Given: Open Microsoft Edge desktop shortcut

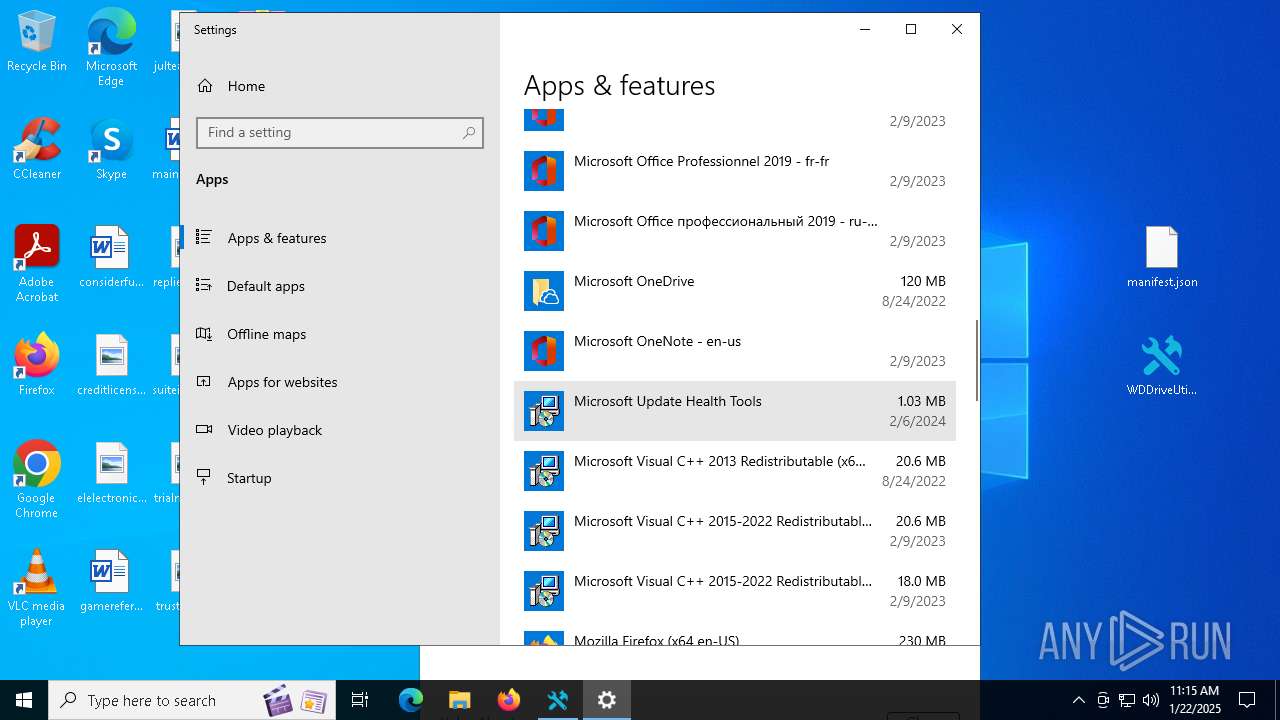Looking at the screenshot, I should click(x=111, y=49).
